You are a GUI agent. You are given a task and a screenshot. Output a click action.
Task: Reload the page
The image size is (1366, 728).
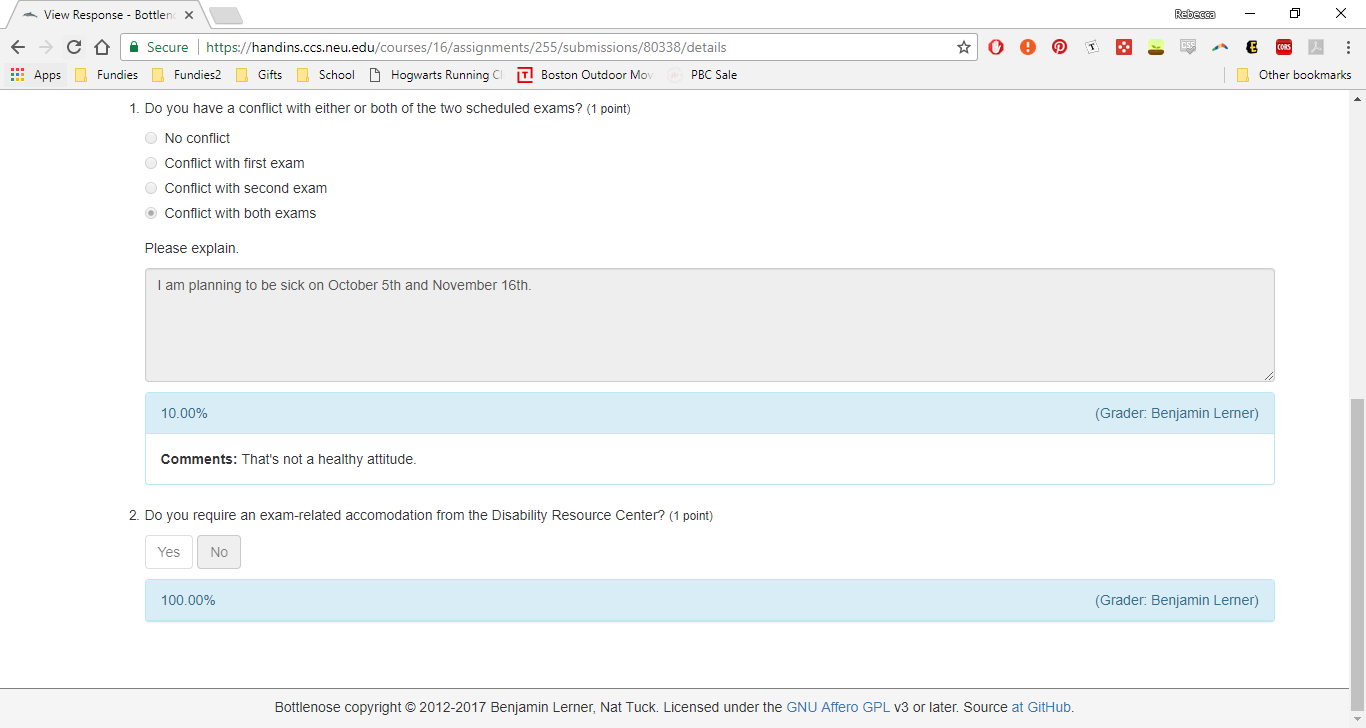pos(74,47)
